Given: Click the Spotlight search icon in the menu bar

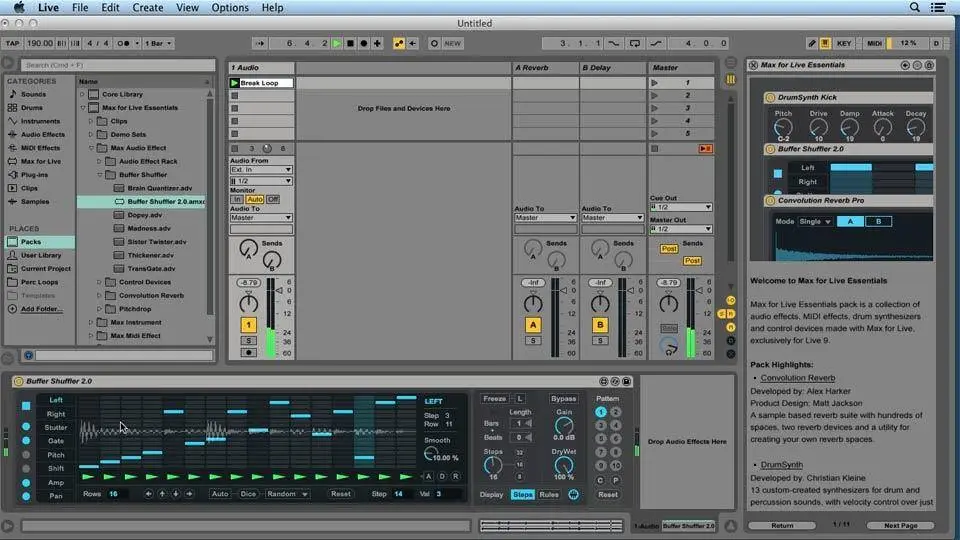Looking at the screenshot, I should click(914, 7).
